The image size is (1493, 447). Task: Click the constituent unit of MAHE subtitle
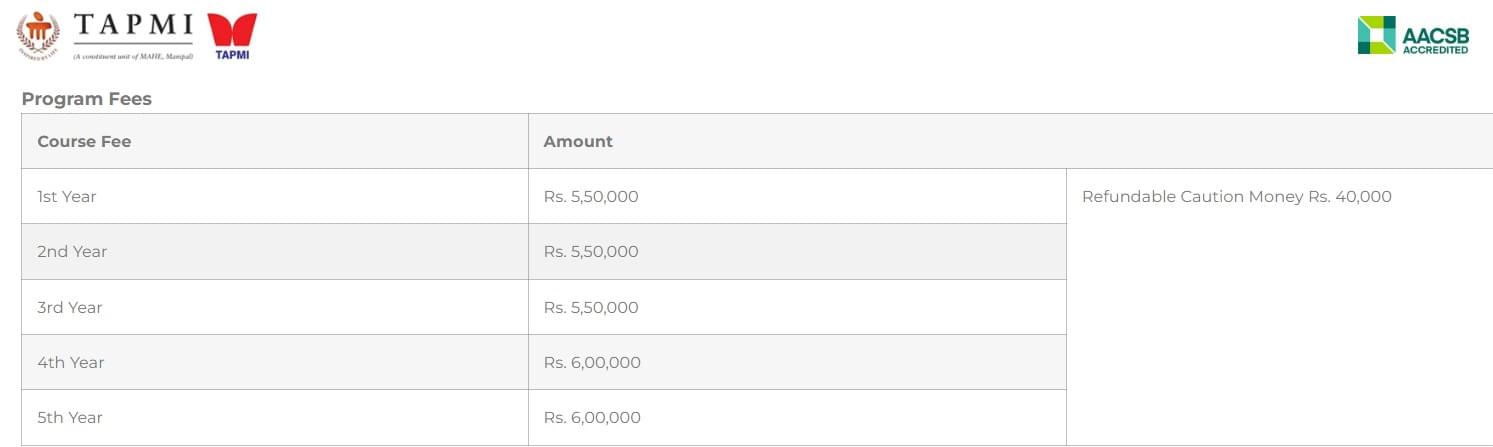(133, 57)
